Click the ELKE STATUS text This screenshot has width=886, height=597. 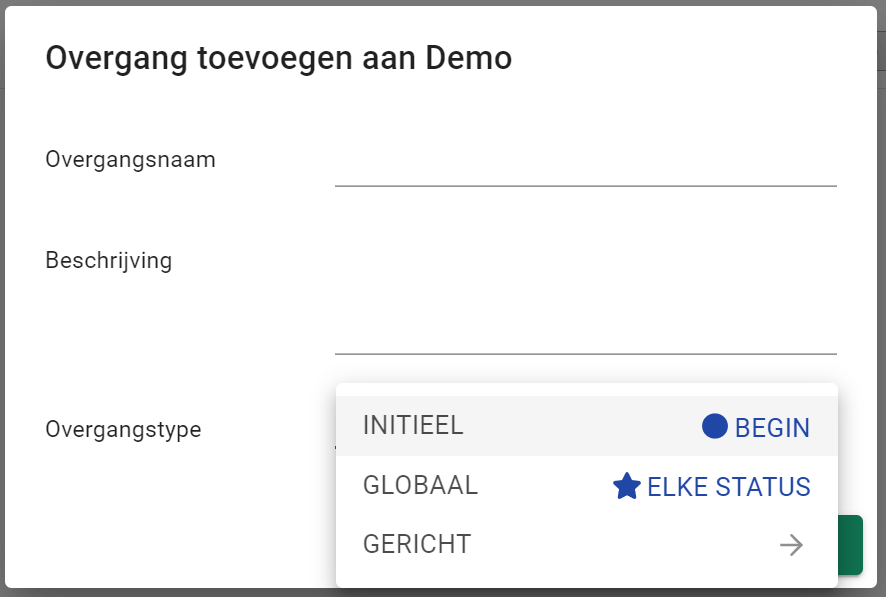(729, 487)
